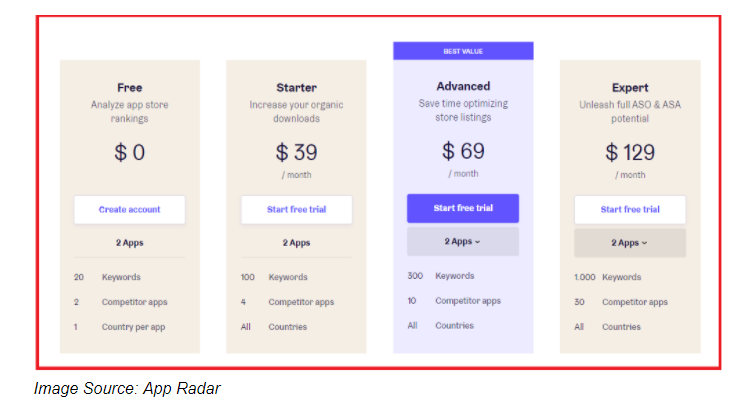Expand the Expert plan 2 Apps dropdown
Image resolution: width=747 pixels, height=413 pixels.
click(x=630, y=243)
